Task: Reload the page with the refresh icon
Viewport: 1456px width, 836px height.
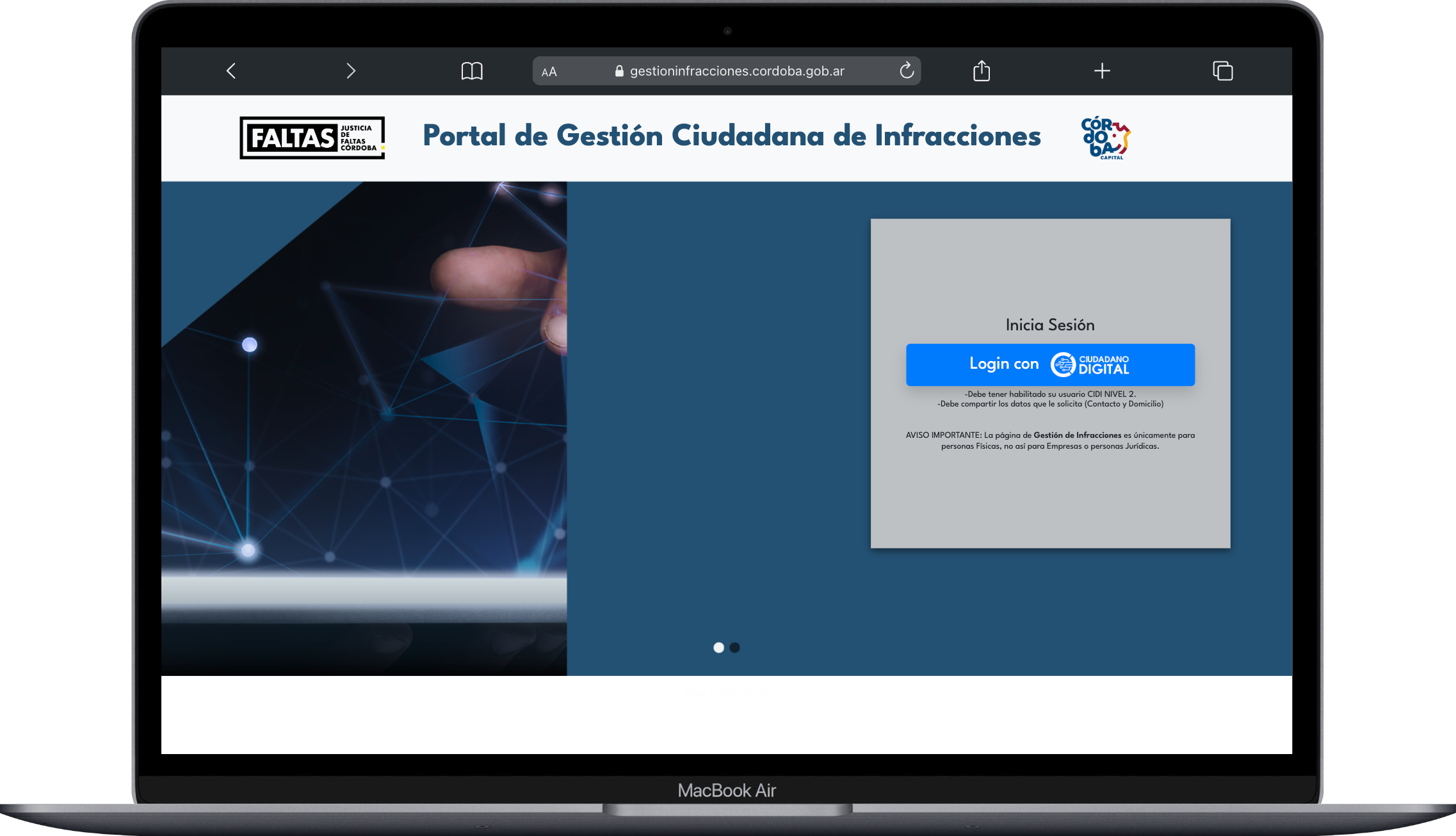Action: tap(907, 70)
